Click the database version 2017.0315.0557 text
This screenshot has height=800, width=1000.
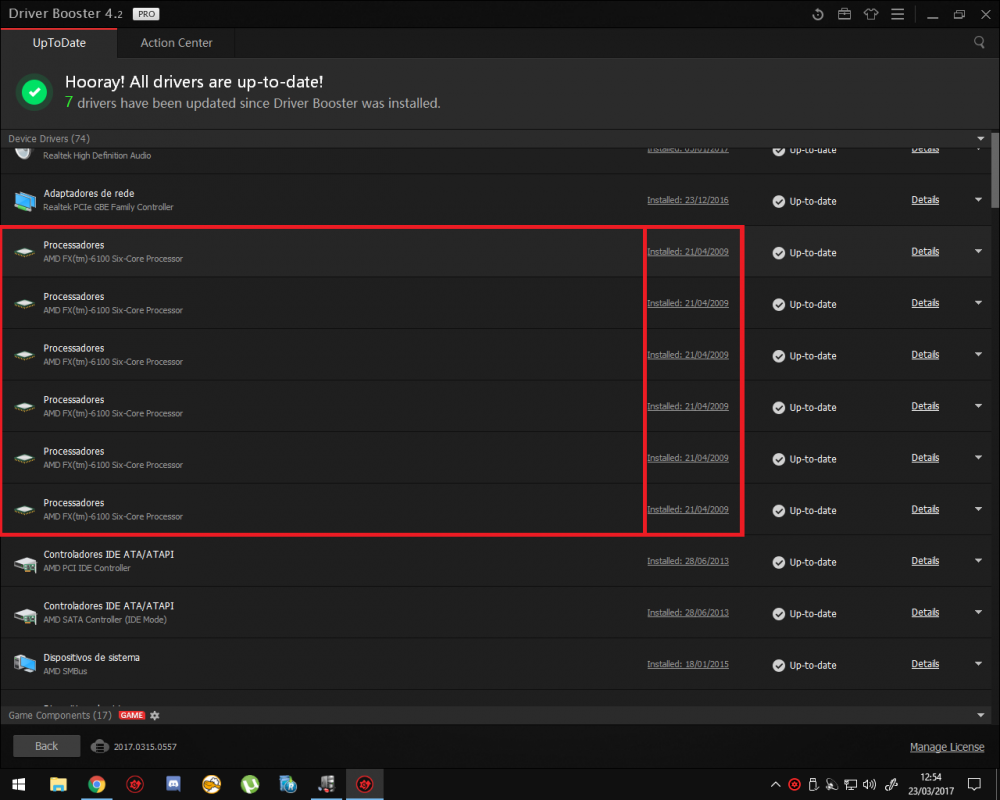(145, 747)
